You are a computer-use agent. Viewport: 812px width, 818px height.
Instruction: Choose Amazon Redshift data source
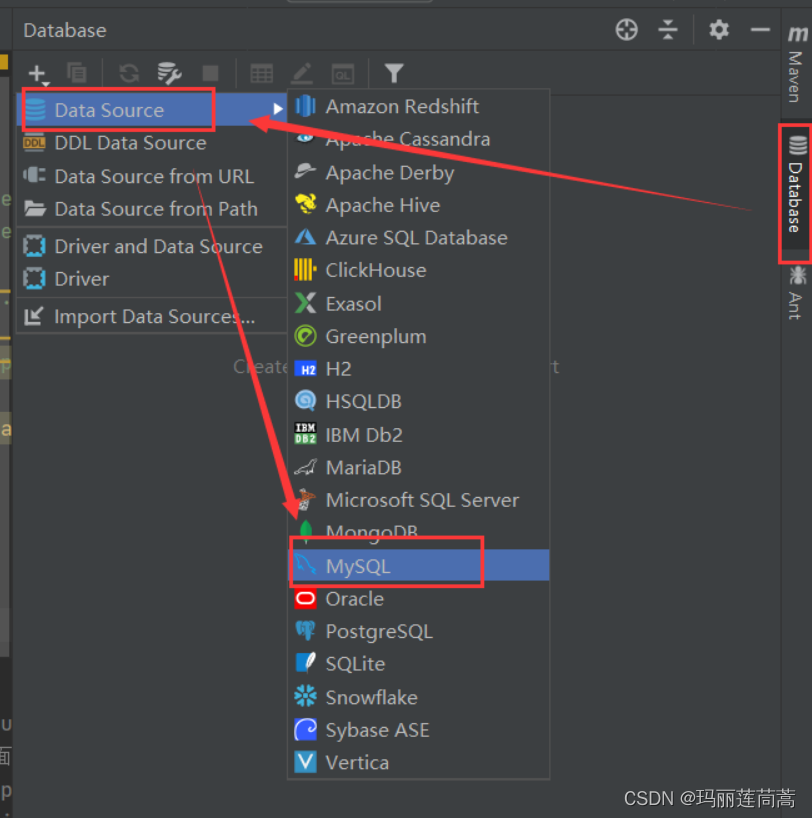(419, 106)
